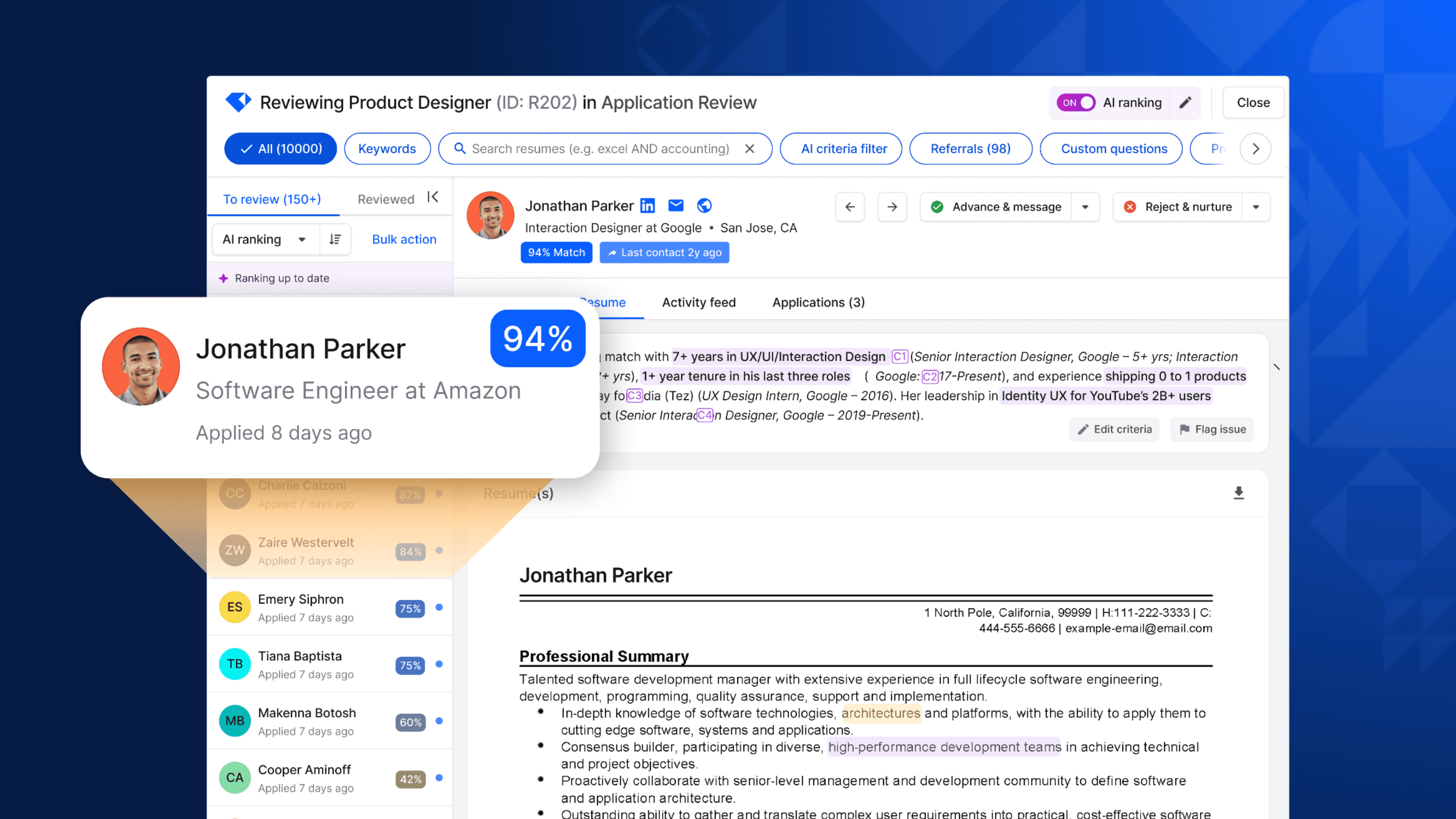Click the sort order icon beside AI ranking
This screenshot has height=819, width=1456.
click(x=335, y=239)
